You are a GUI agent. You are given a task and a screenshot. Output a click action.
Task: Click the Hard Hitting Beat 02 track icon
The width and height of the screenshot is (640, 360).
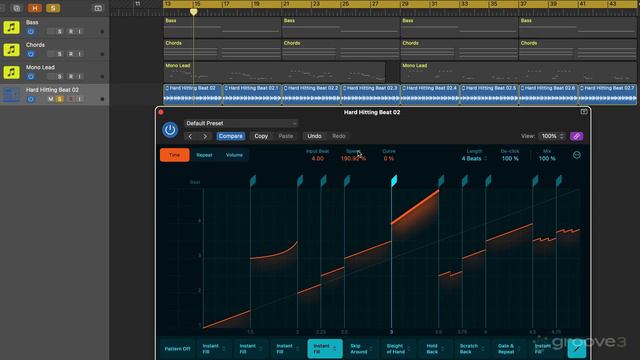tap(11, 95)
